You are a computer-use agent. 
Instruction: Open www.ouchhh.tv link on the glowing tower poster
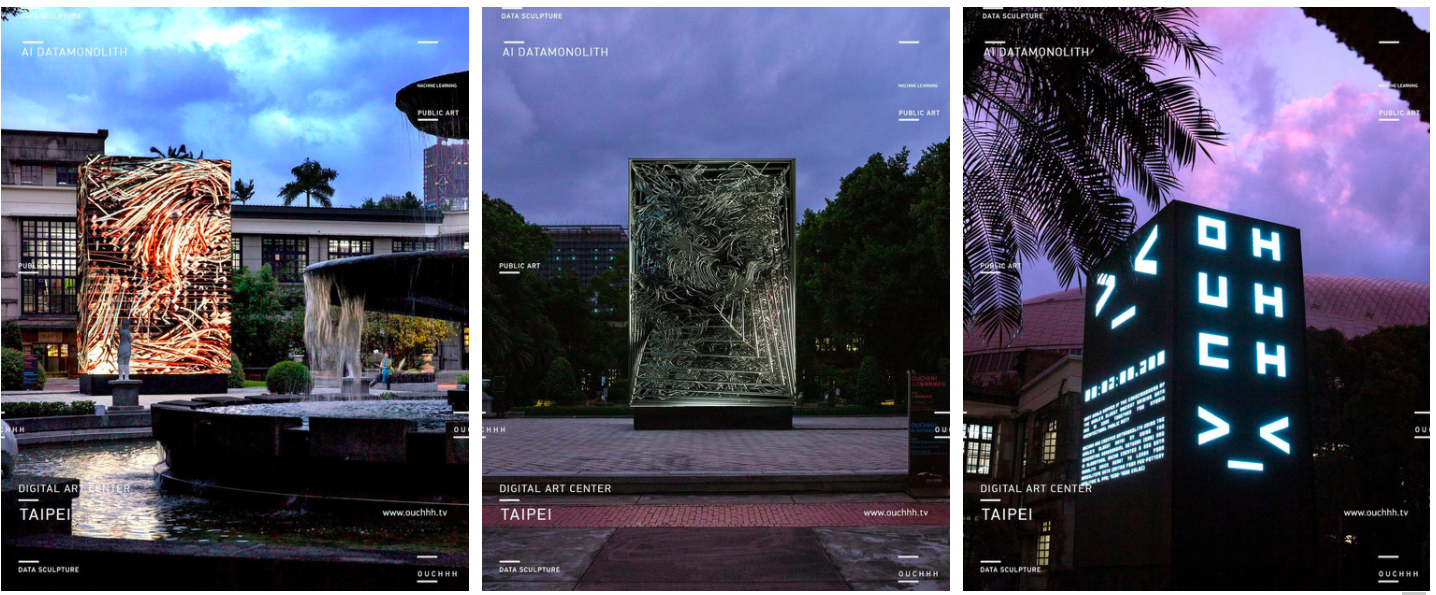(1375, 513)
